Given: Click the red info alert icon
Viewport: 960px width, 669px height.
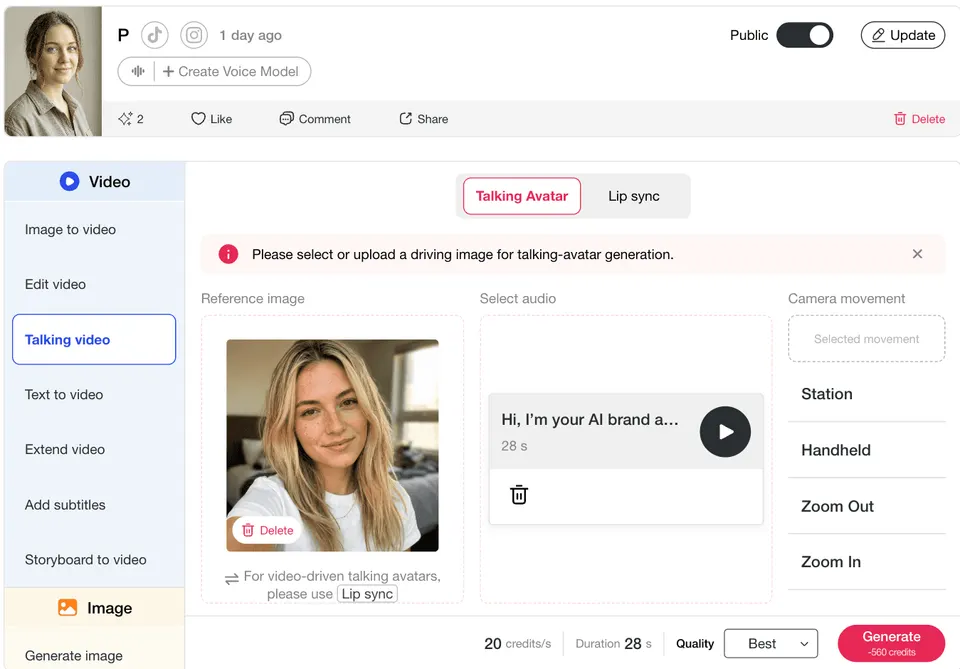Looking at the screenshot, I should point(228,254).
